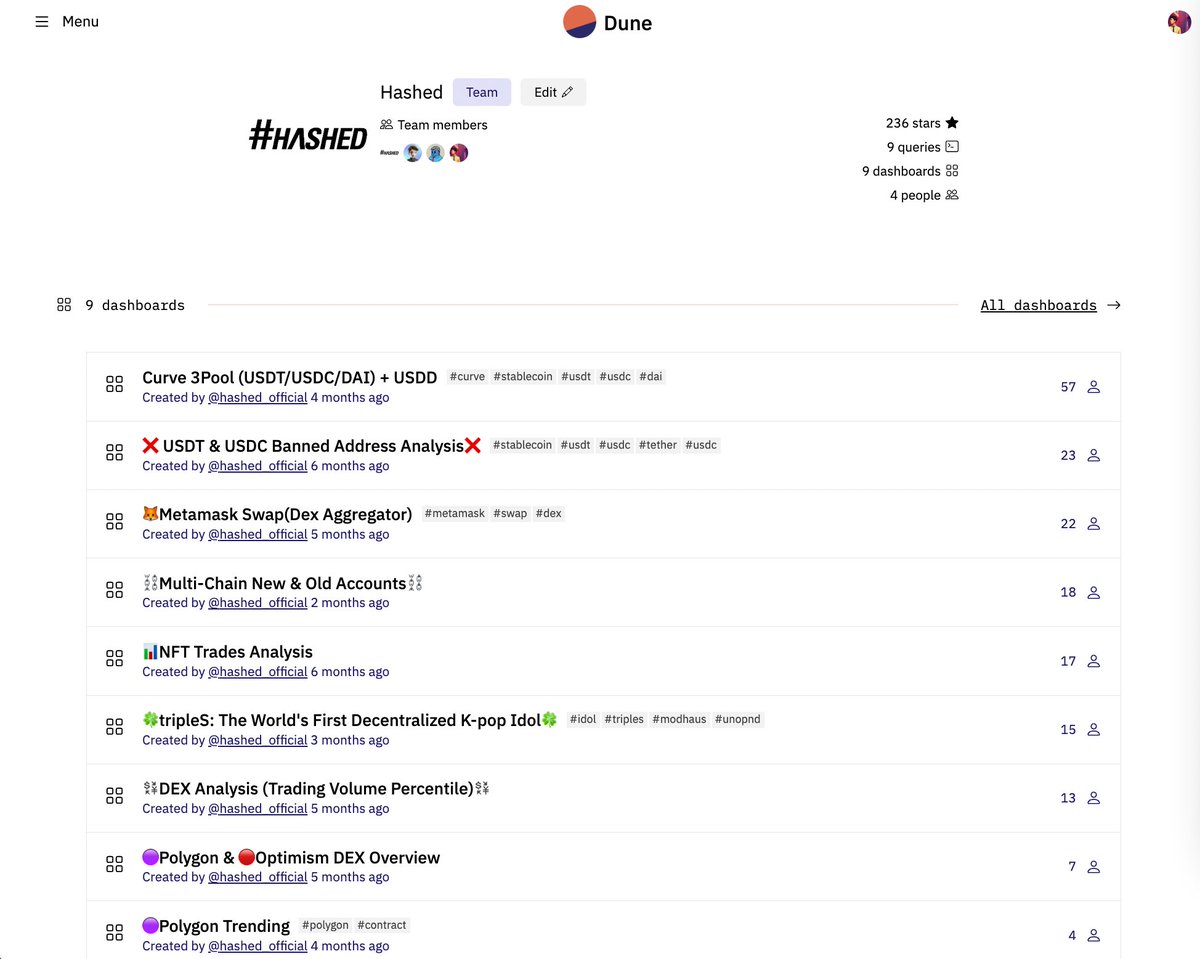The height and width of the screenshot is (959, 1200).
Task: Click dashboard grid icon in Polygon & Optimism row
Action: (x=114, y=865)
